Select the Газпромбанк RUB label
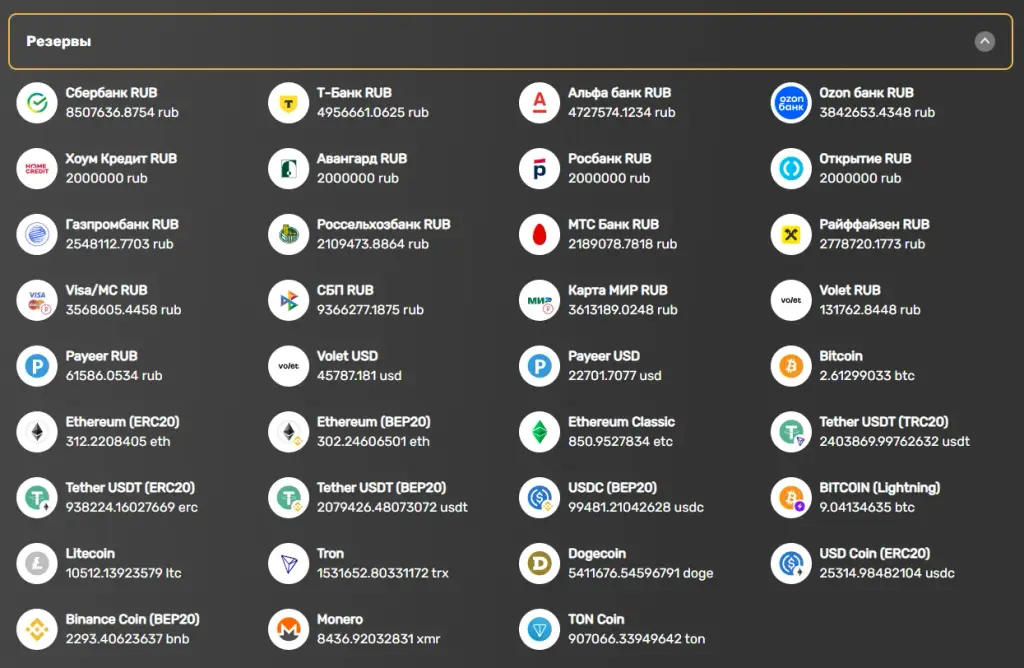Image resolution: width=1024 pixels, height=668 pixels. pyautogui.click(x=122, y=224)
